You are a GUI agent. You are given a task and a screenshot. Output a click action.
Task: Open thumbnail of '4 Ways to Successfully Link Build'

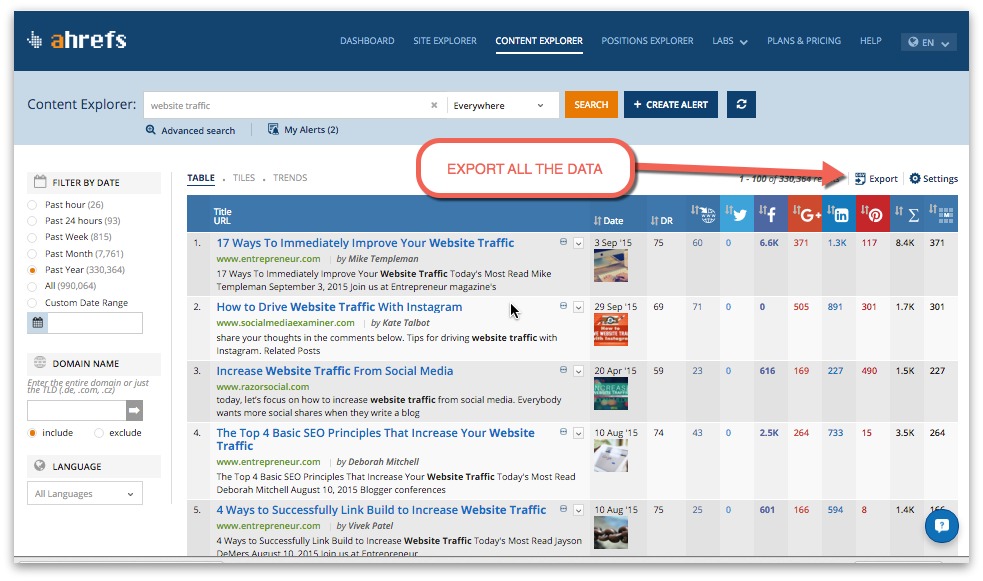[x=611, y=533]
